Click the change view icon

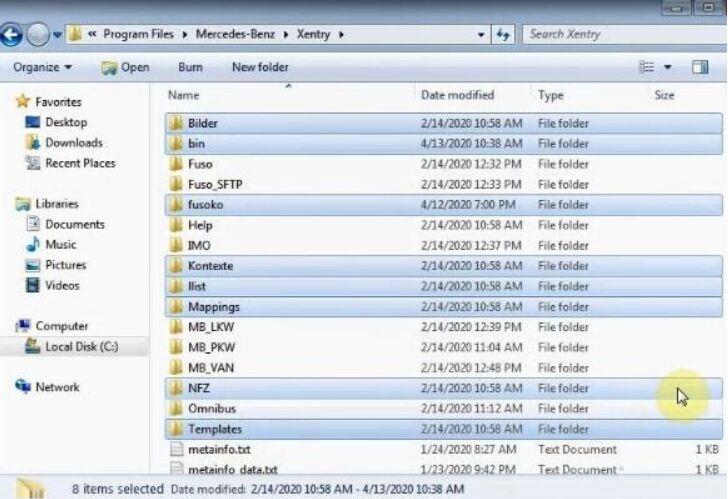coord(647,67)
